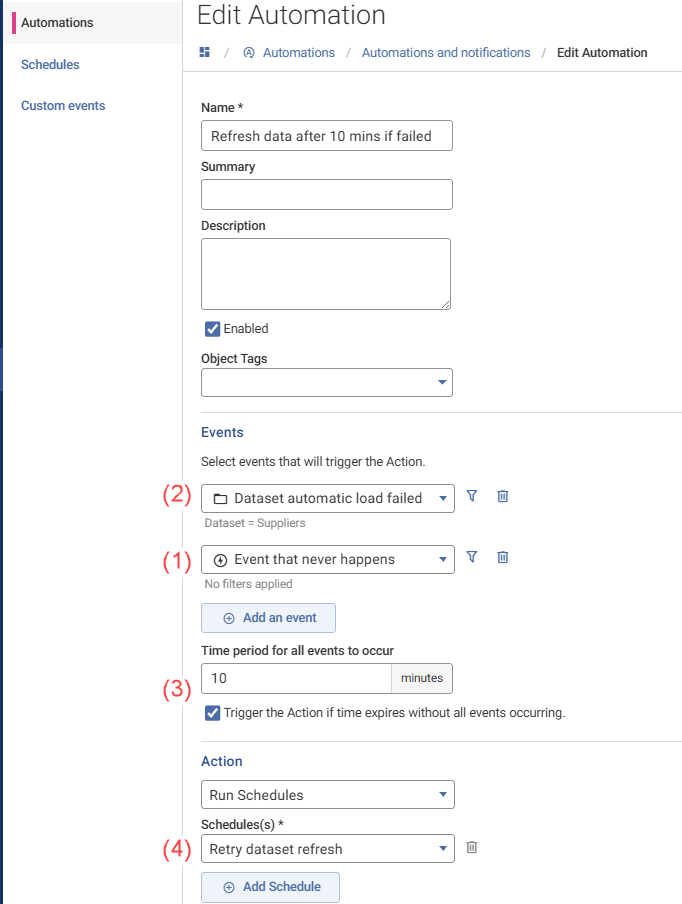Click the Add an event button
Image resolution: width=682 pixels, height=904 pixels.
pyautogui.click(x=268, y=618)
